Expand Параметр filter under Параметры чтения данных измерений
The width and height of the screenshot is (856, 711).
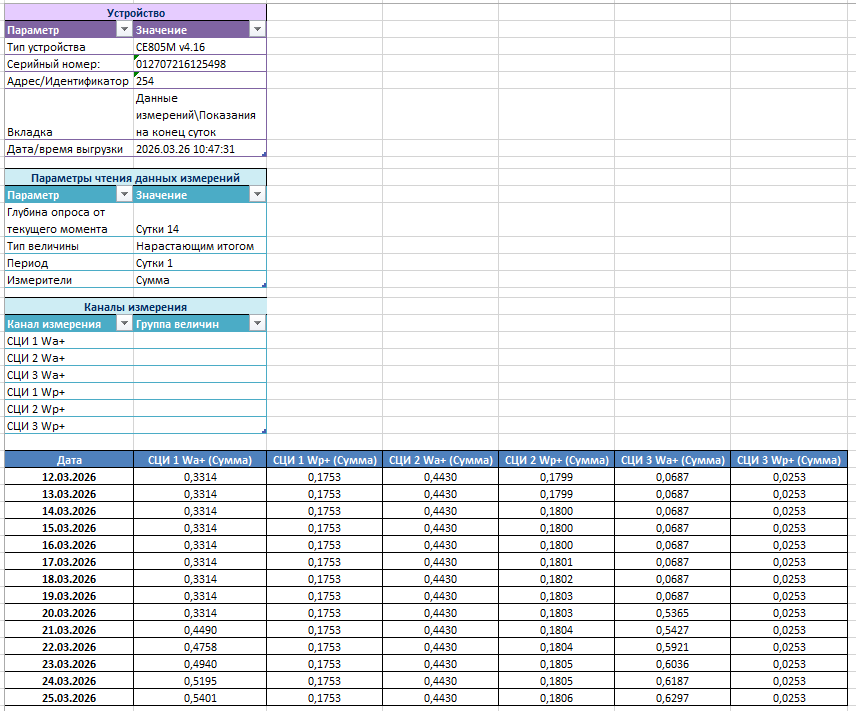pos(124,195)
